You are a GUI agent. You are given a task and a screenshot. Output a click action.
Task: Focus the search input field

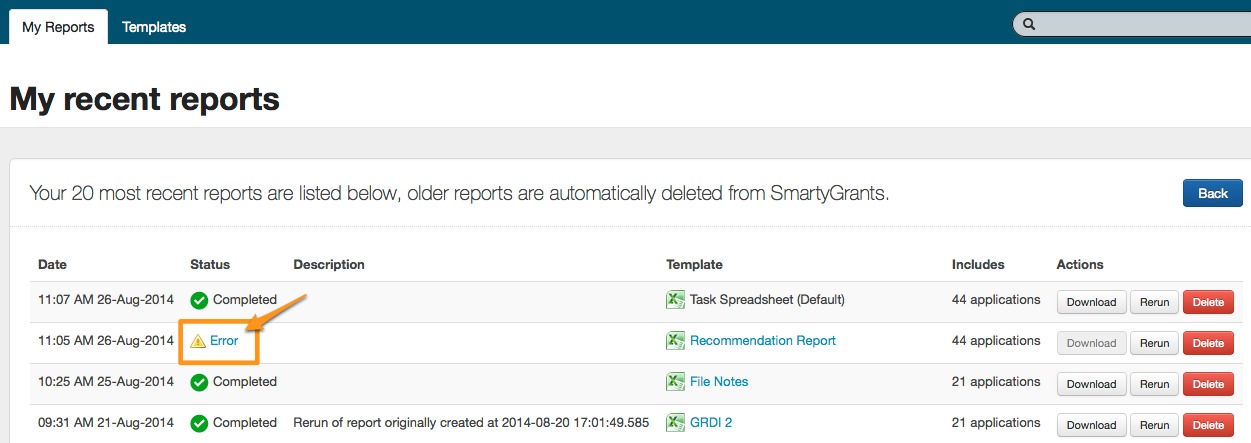pos(1140,25)
